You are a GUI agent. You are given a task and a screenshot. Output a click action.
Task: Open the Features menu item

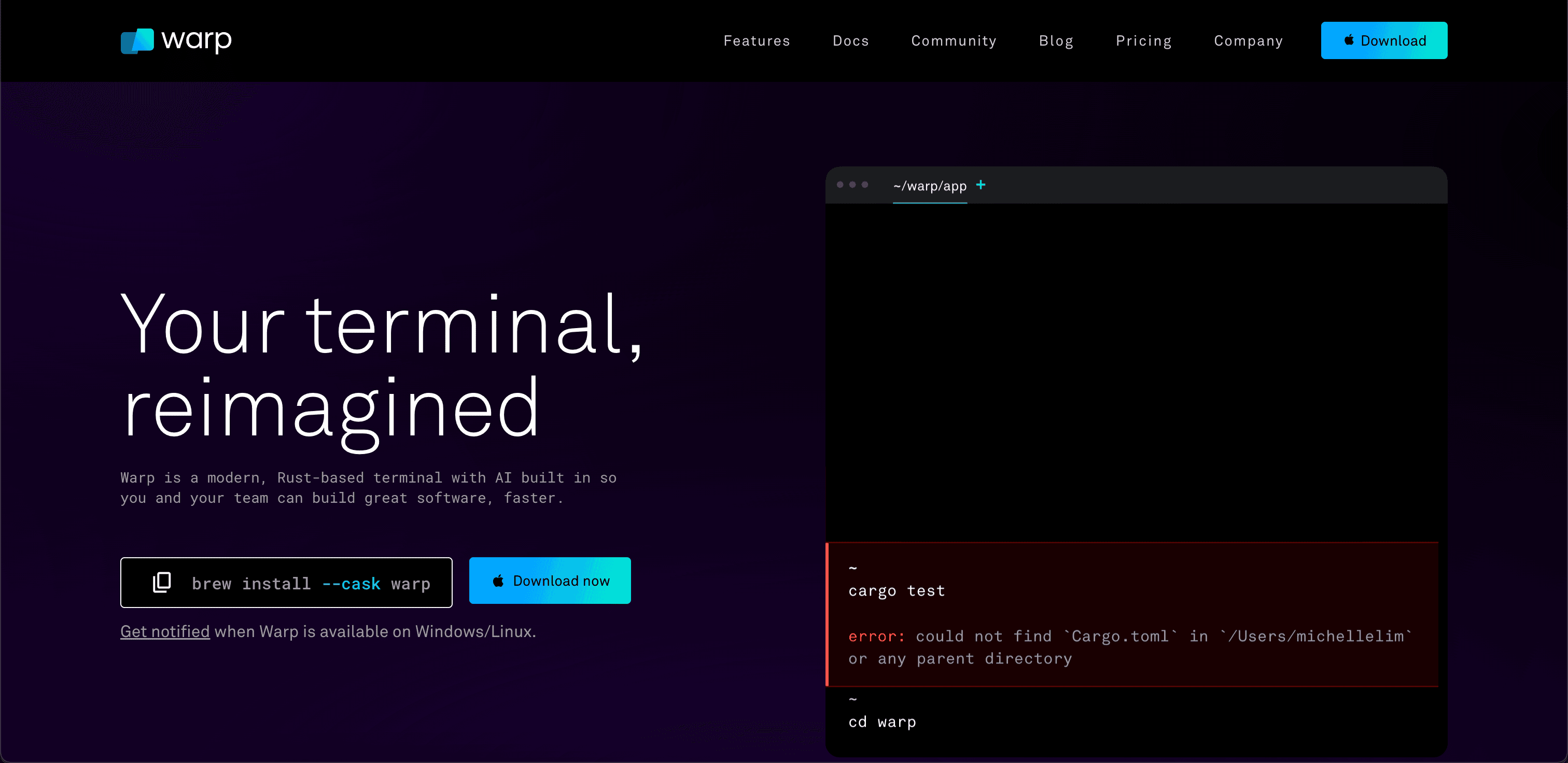(757, 41)
